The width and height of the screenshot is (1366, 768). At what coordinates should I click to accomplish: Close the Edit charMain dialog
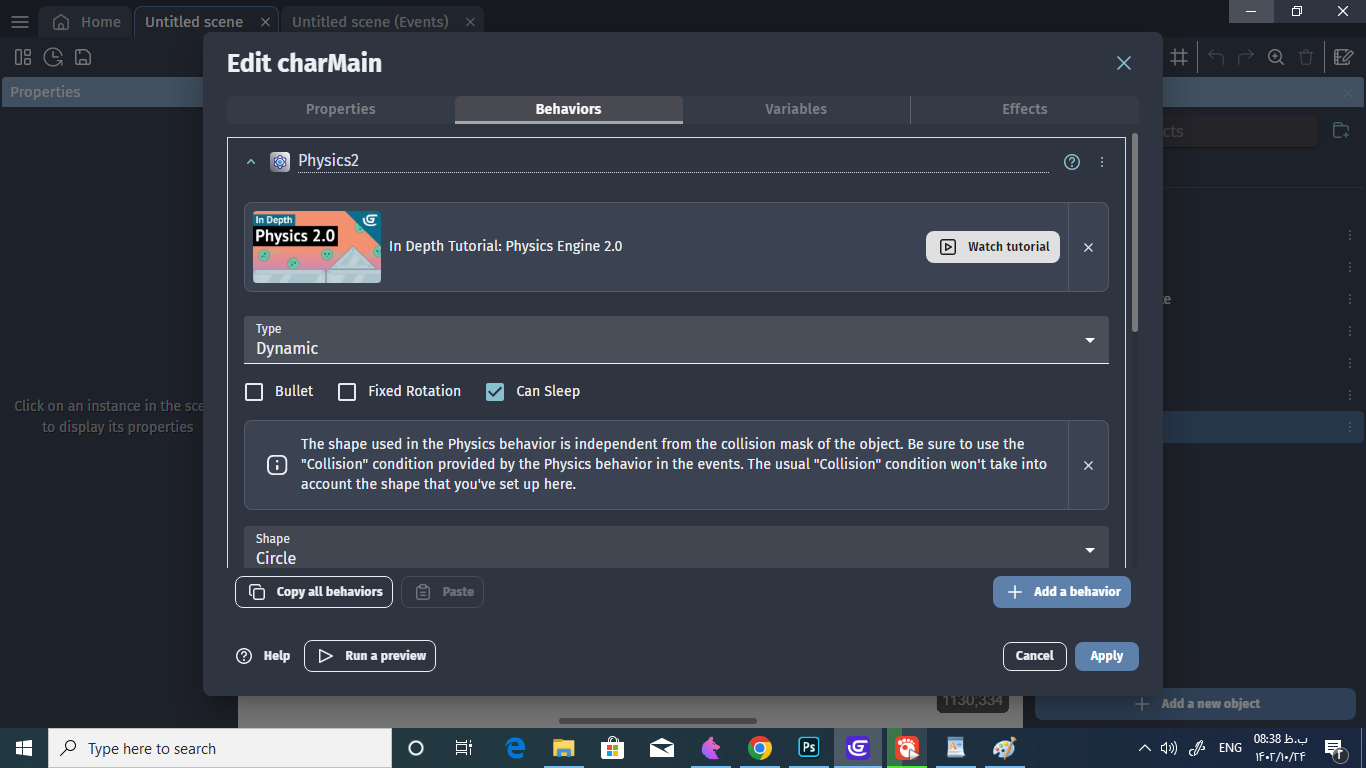[x=1124, y=63]
